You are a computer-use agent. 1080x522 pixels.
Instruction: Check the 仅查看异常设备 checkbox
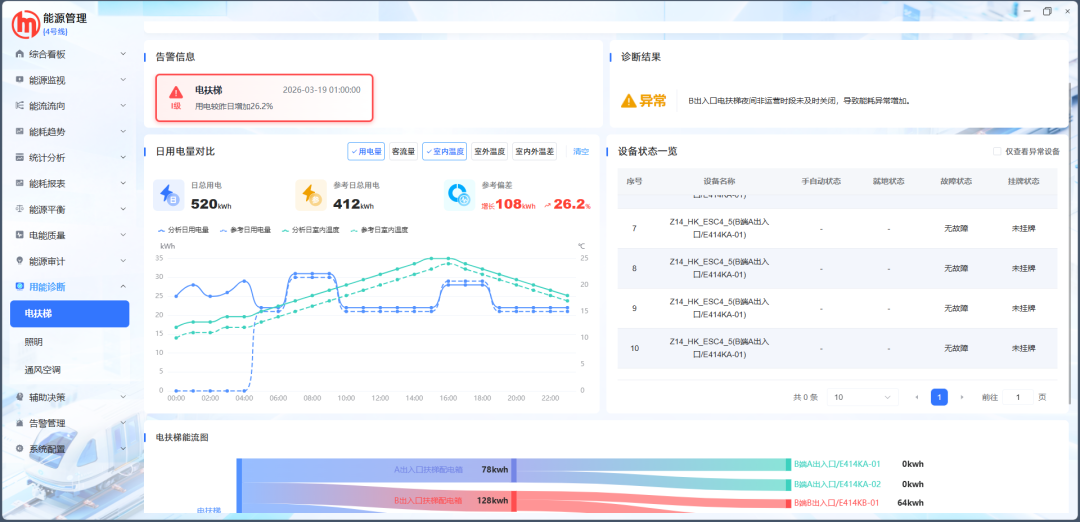click(997, 152)
